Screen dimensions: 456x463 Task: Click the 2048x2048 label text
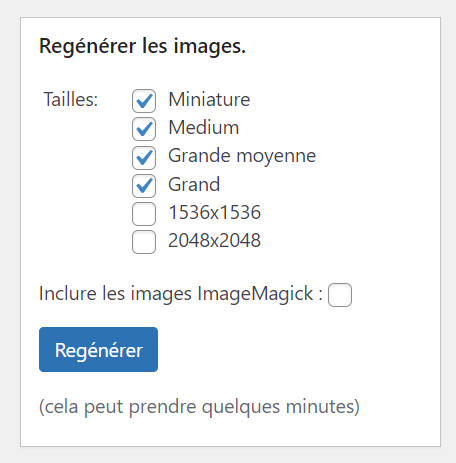click(x=214, y=240)
